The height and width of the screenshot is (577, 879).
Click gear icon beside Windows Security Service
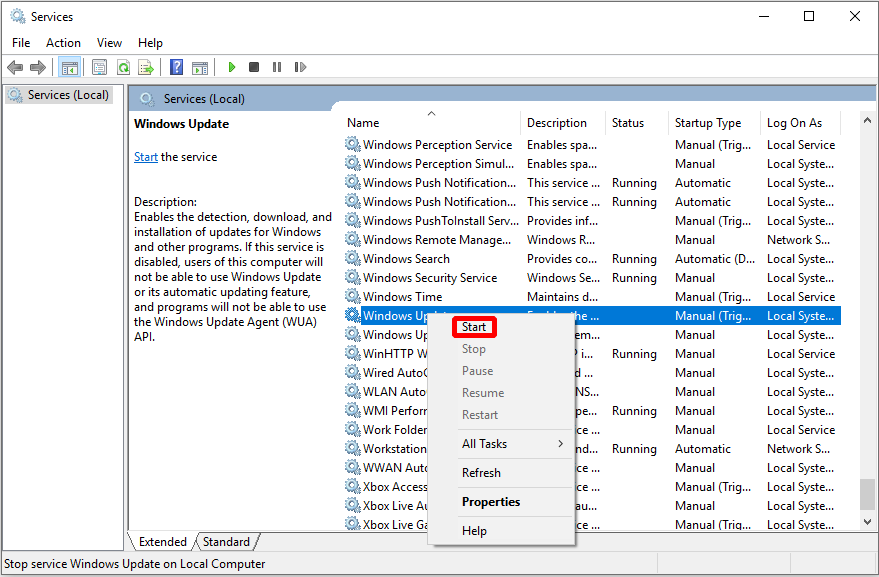pos(352,278)
